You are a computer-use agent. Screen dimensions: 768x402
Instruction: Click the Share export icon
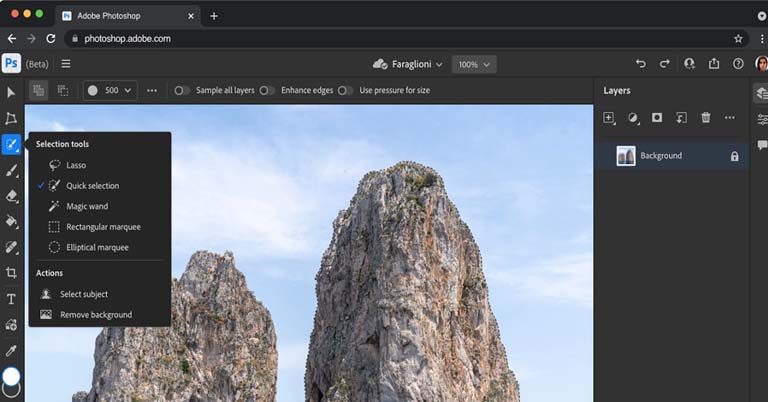(x=714, y=64)
